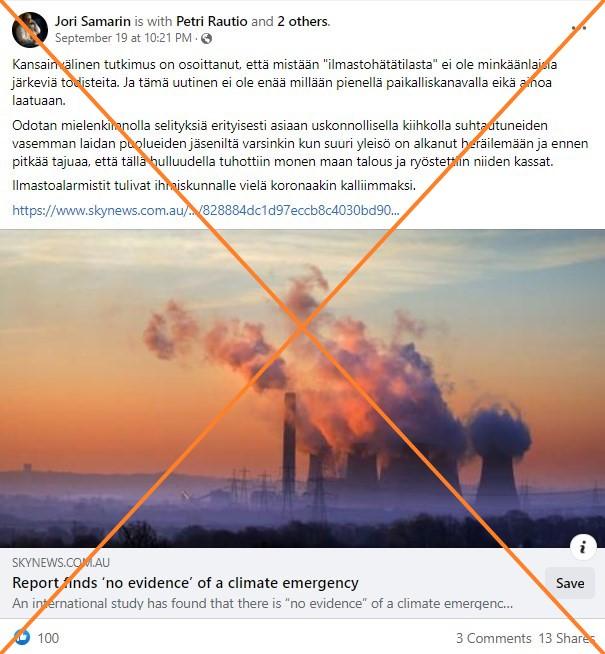View the 100 reactions count list
This screenshot has height=654, width=605.
(x=48, y=638)
